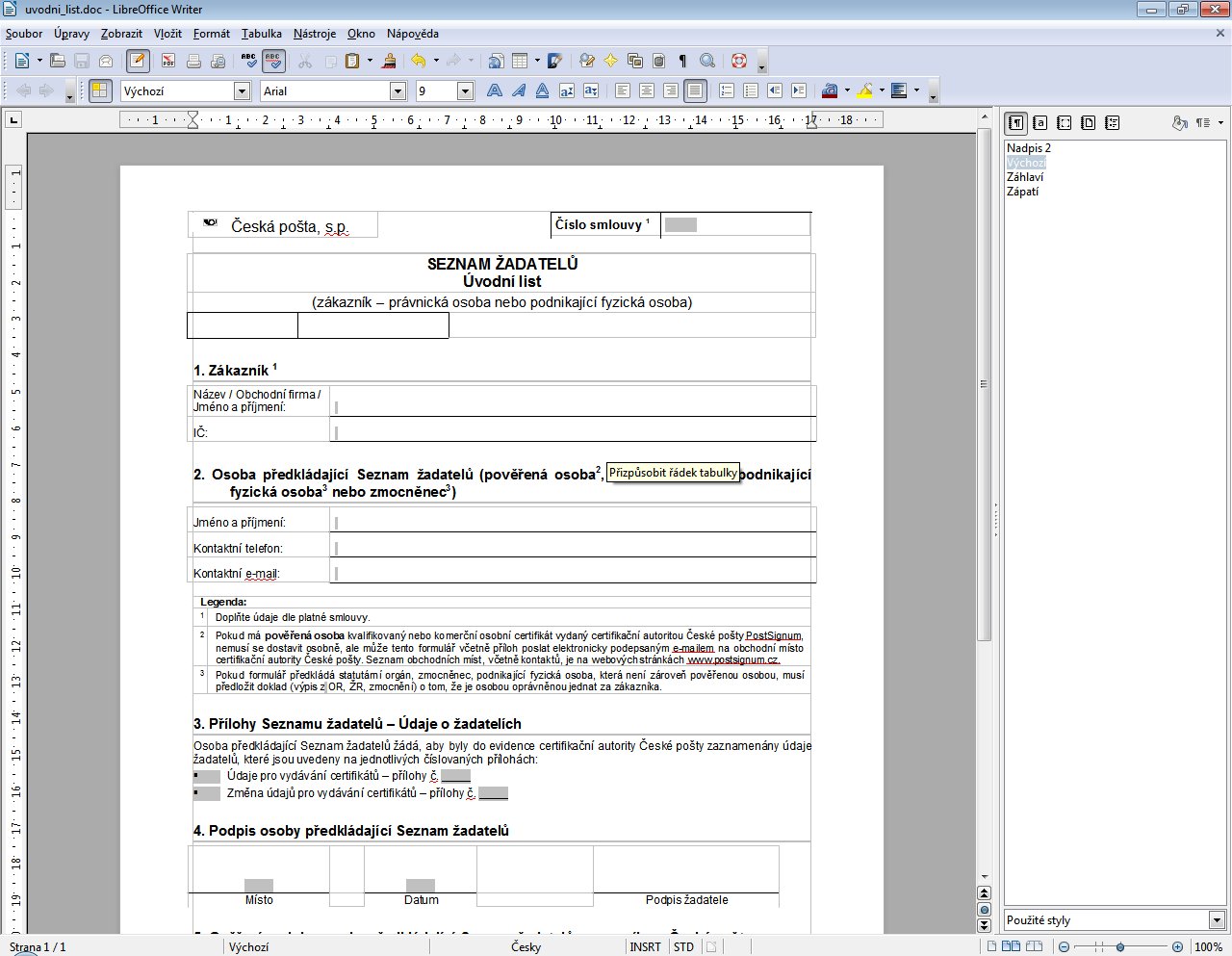Screen dimensions: 1232x956
Task: Toggle Edit File mode button
Action: tap(138, 61)
